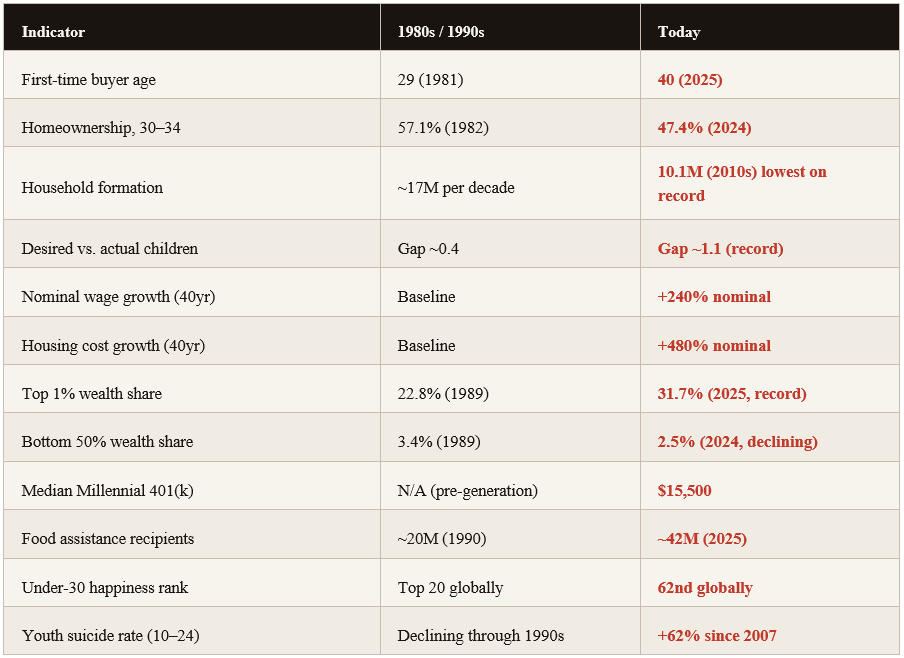Select the Top 1% wealth share label

(x=92, y=393)
